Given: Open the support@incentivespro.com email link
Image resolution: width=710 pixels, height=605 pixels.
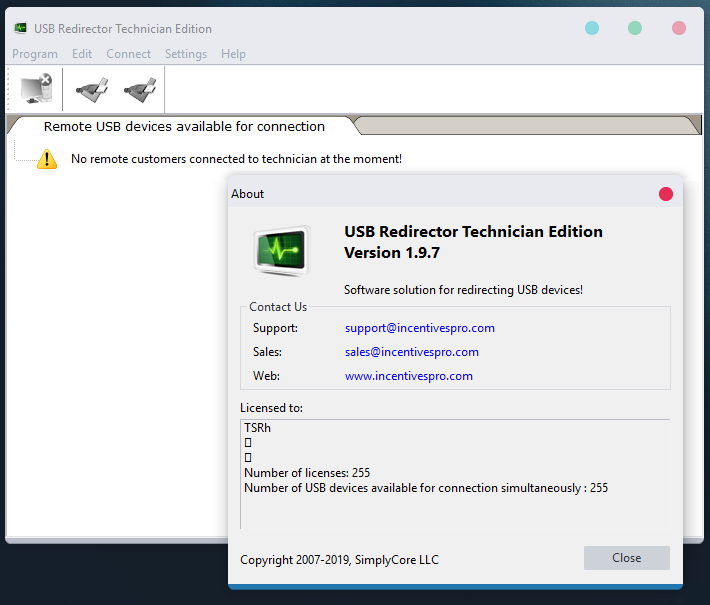Looking at the screenshot, I should 420,328.
